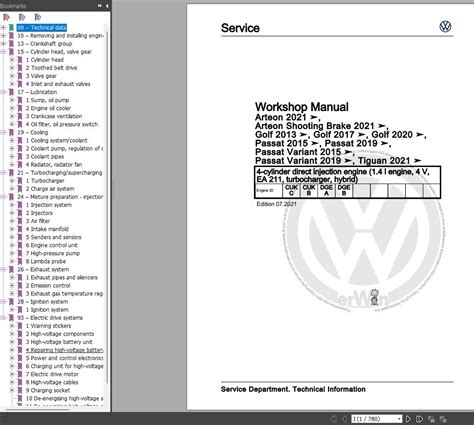Screen dimensions: 474x425
Task: Click the Bookmarks panel vertical scrollbar
Action: pyautogui.click(x=107, y=207)
